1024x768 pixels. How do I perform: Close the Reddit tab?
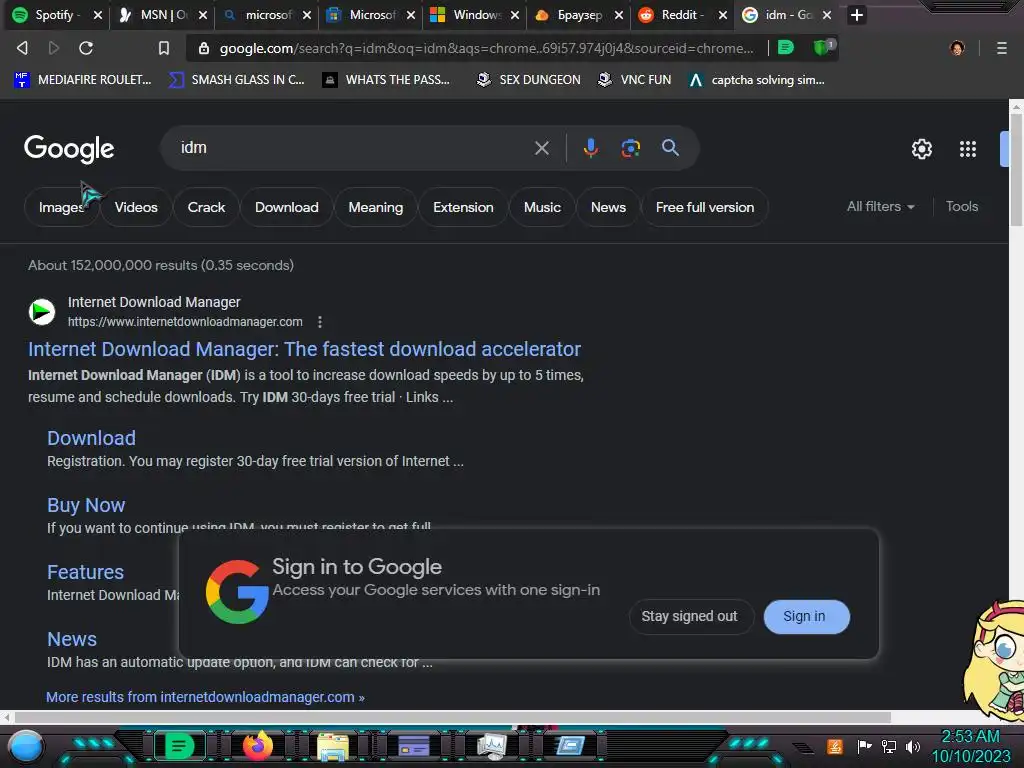(723, 15)
